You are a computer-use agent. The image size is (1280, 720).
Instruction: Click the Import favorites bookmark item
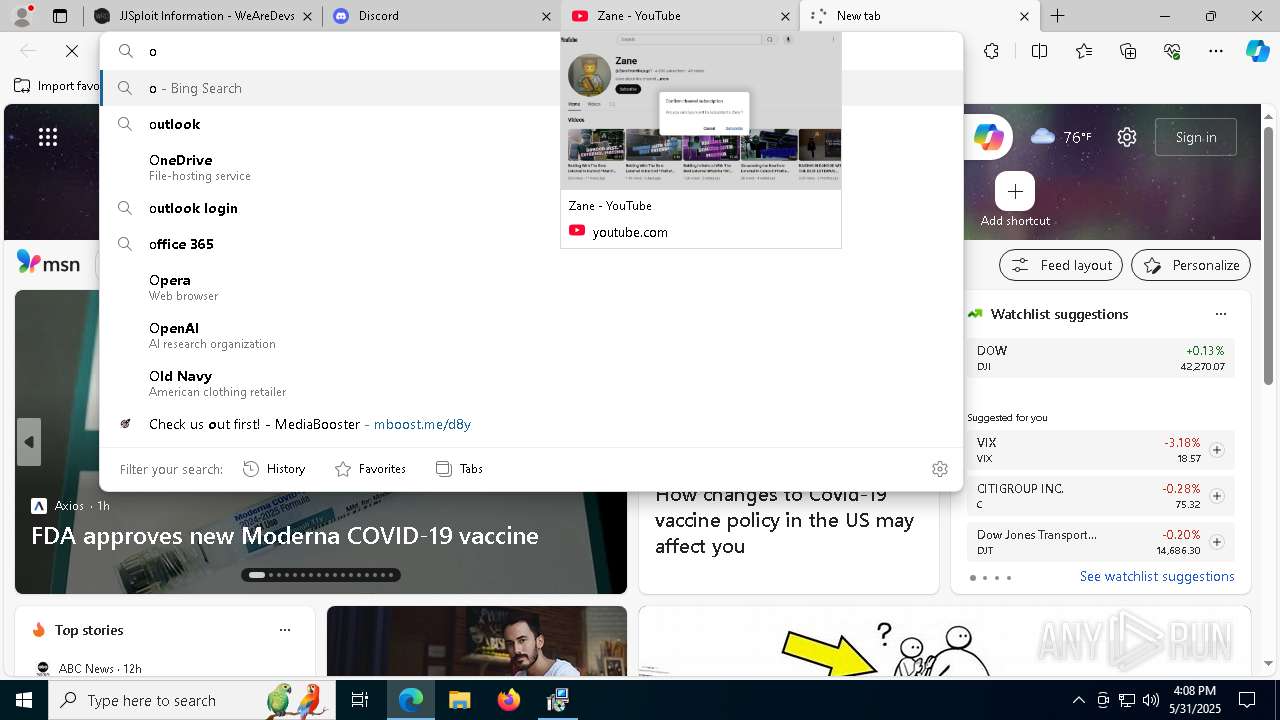point(58,86)
